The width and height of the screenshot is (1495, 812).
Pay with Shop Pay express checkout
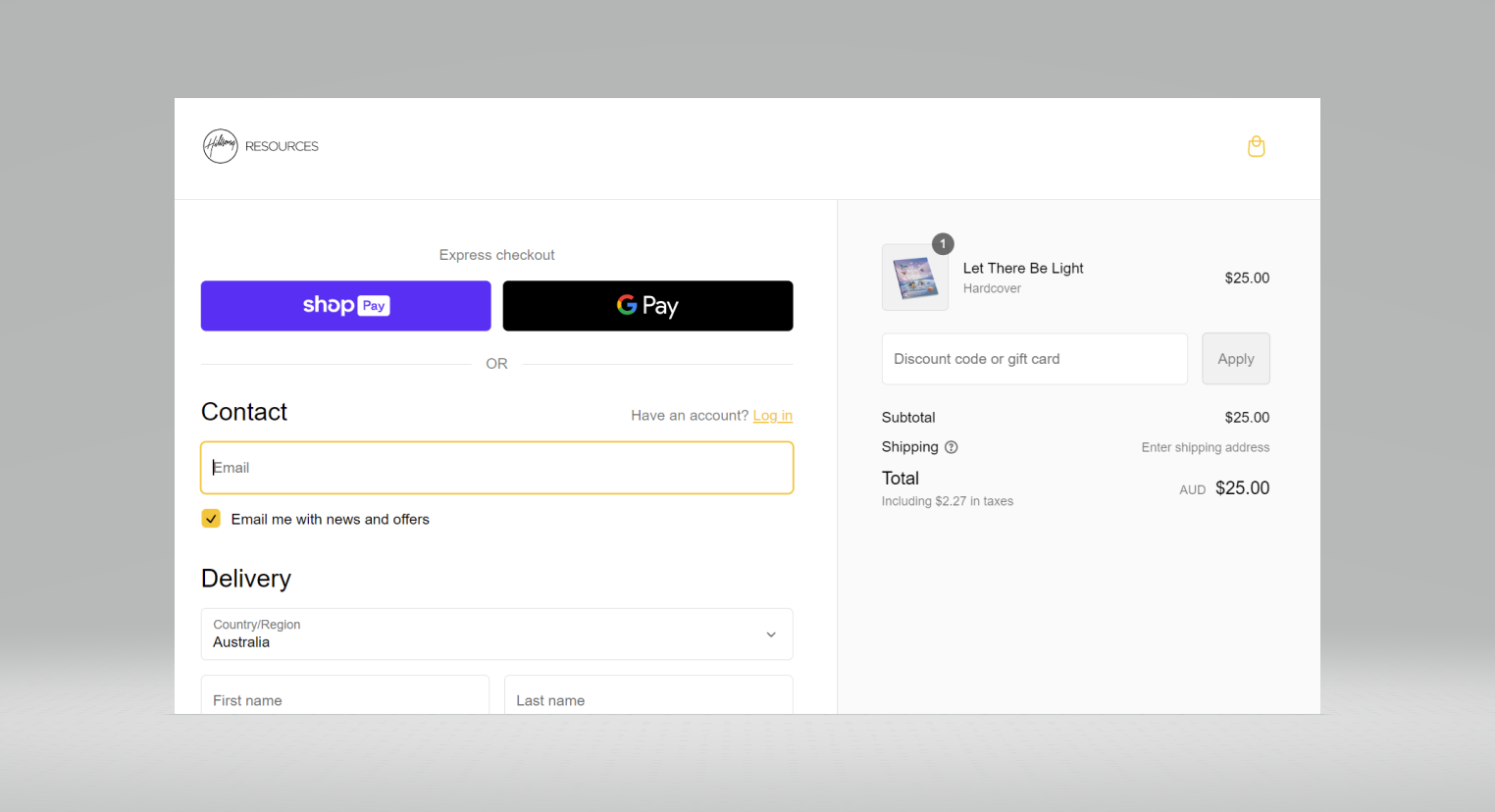click(345, 306)
